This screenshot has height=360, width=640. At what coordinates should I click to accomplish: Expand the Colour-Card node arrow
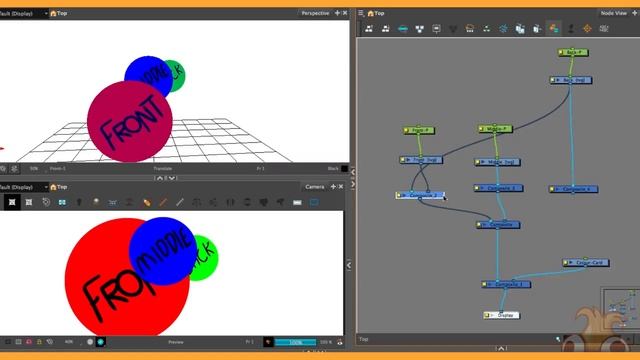[x=572, y=263]
